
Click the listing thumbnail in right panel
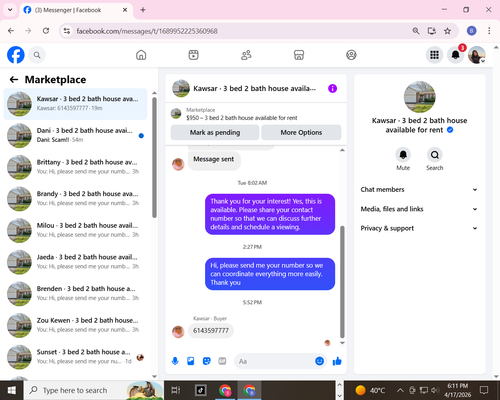coord(419,97)
